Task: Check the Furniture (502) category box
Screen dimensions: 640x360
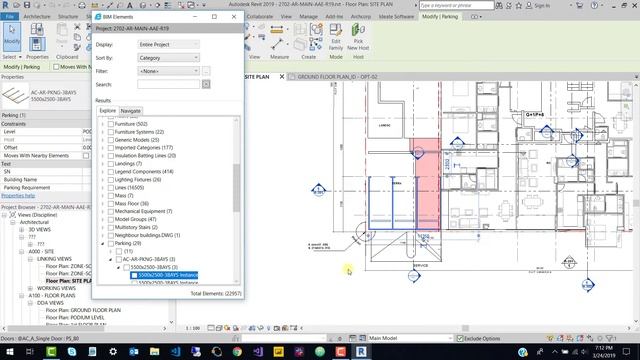Action: click(x=111, y=124)
